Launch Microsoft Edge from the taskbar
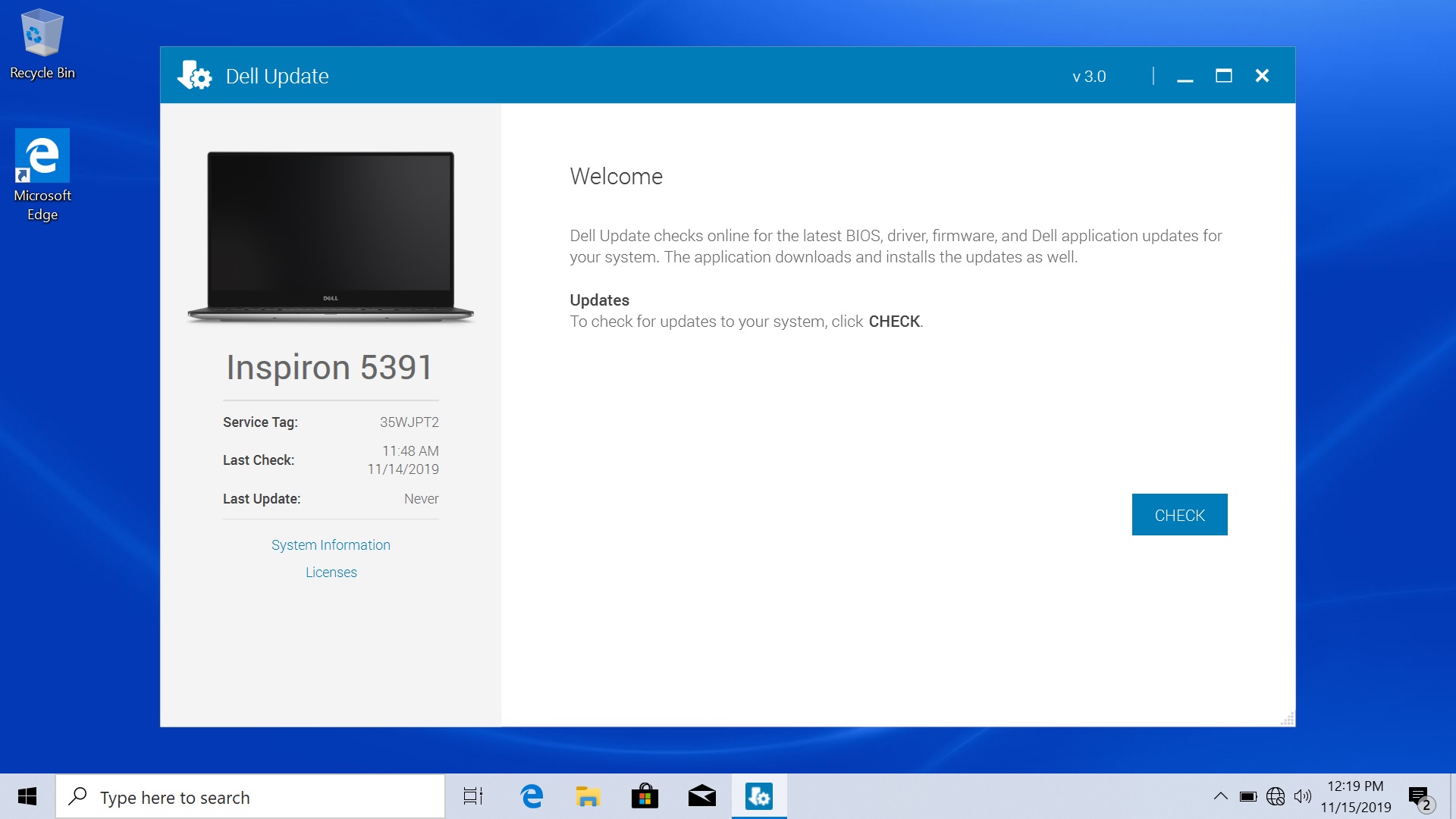Image resolution: width=1456 pixels, height=819 pixels. click(x=532, y=796)
